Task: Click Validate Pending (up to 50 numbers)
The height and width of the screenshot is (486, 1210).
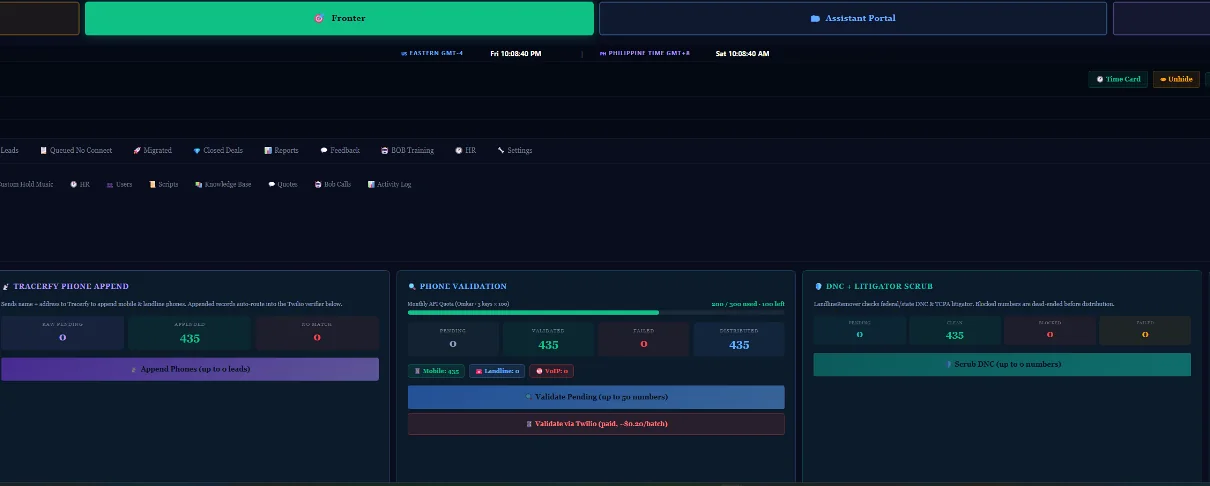Action: [596, 397]
